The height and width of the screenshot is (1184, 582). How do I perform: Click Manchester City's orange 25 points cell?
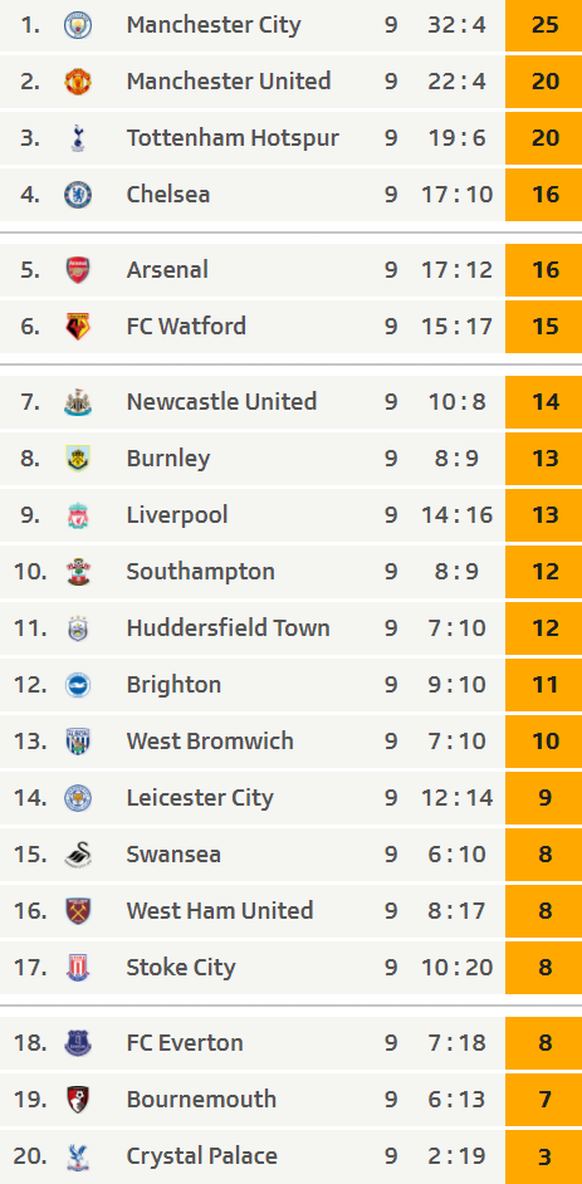tap(544, 25)
